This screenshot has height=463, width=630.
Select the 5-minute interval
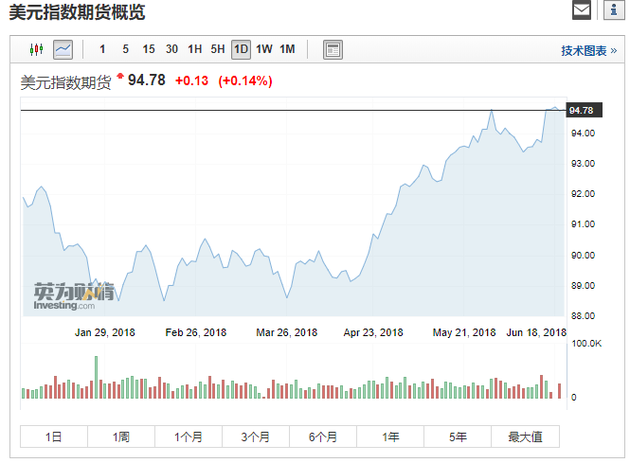[x=125, y=49]
